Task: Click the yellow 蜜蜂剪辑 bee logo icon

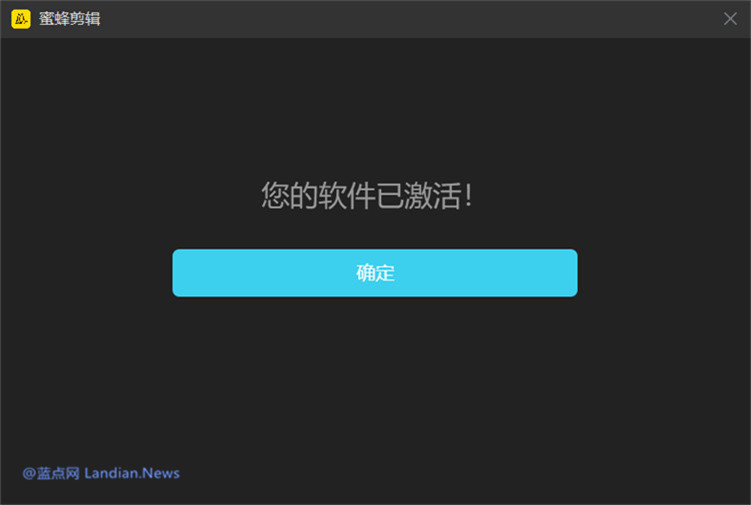Action: 20,19
